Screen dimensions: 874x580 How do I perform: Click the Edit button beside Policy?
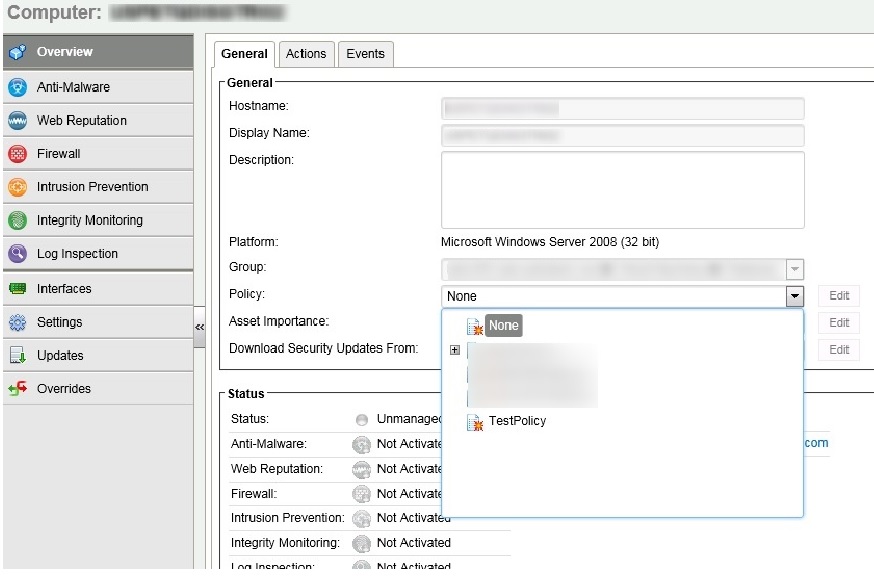(x=839, y=296)
